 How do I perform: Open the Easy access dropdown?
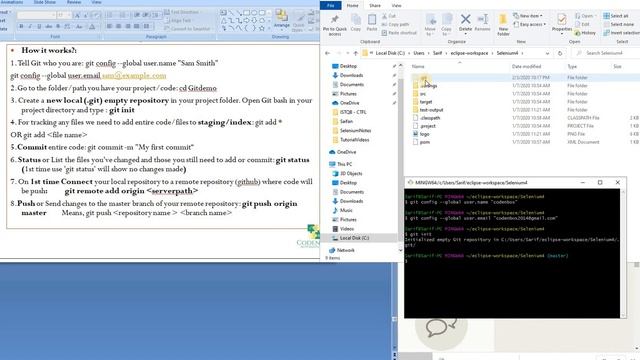tap(530, 24)
